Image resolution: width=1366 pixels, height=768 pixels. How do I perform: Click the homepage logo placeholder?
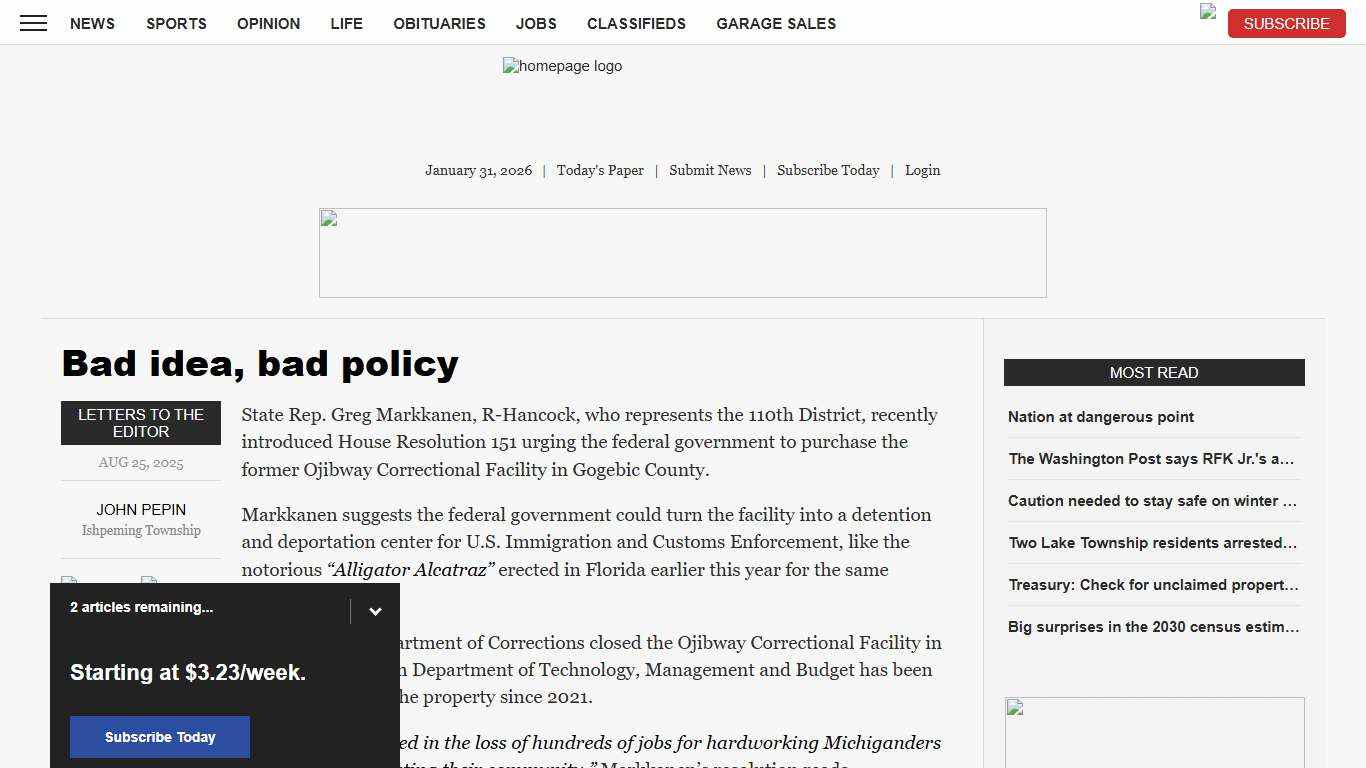[562, 66]
